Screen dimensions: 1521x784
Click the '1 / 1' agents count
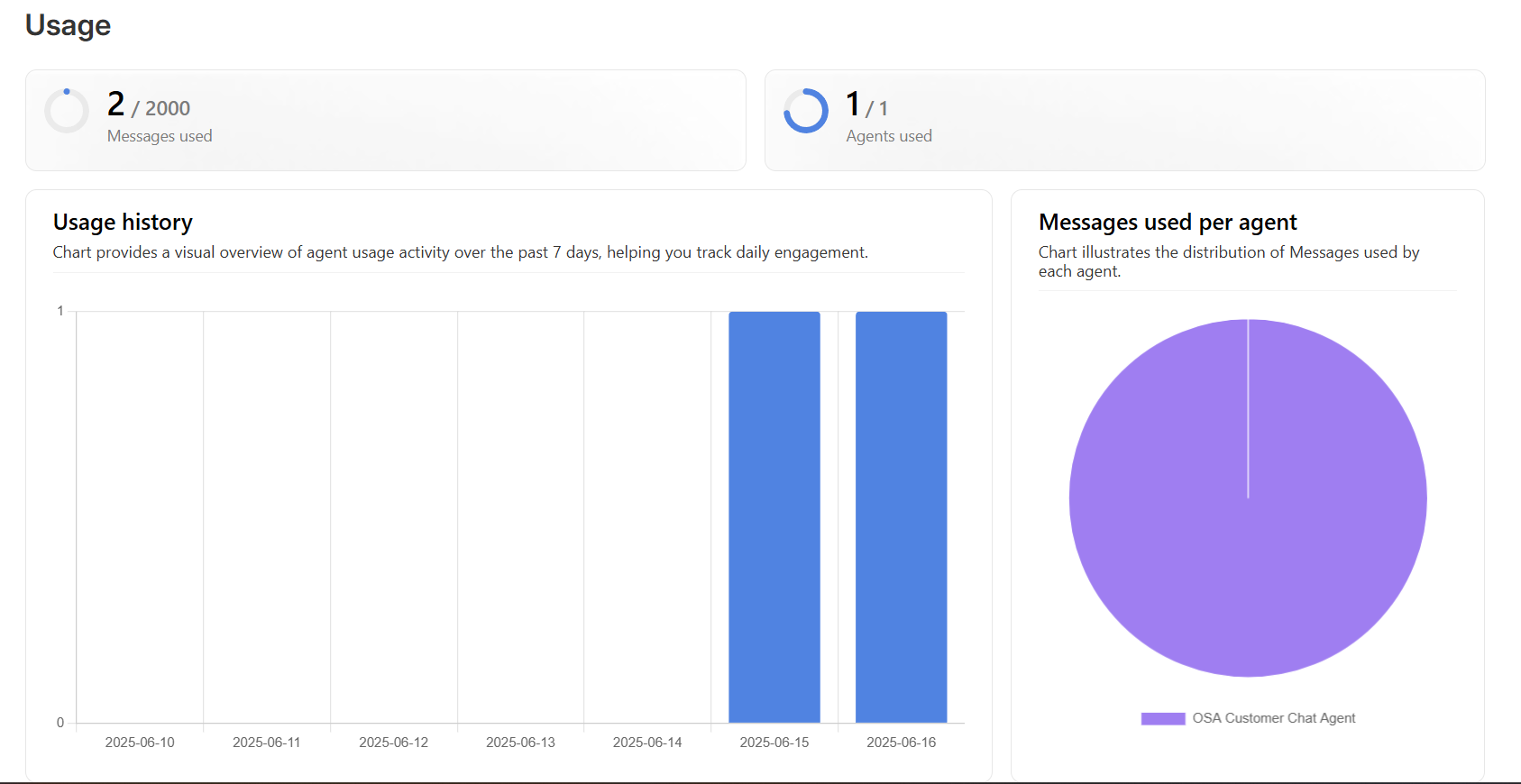click(867, 105)
